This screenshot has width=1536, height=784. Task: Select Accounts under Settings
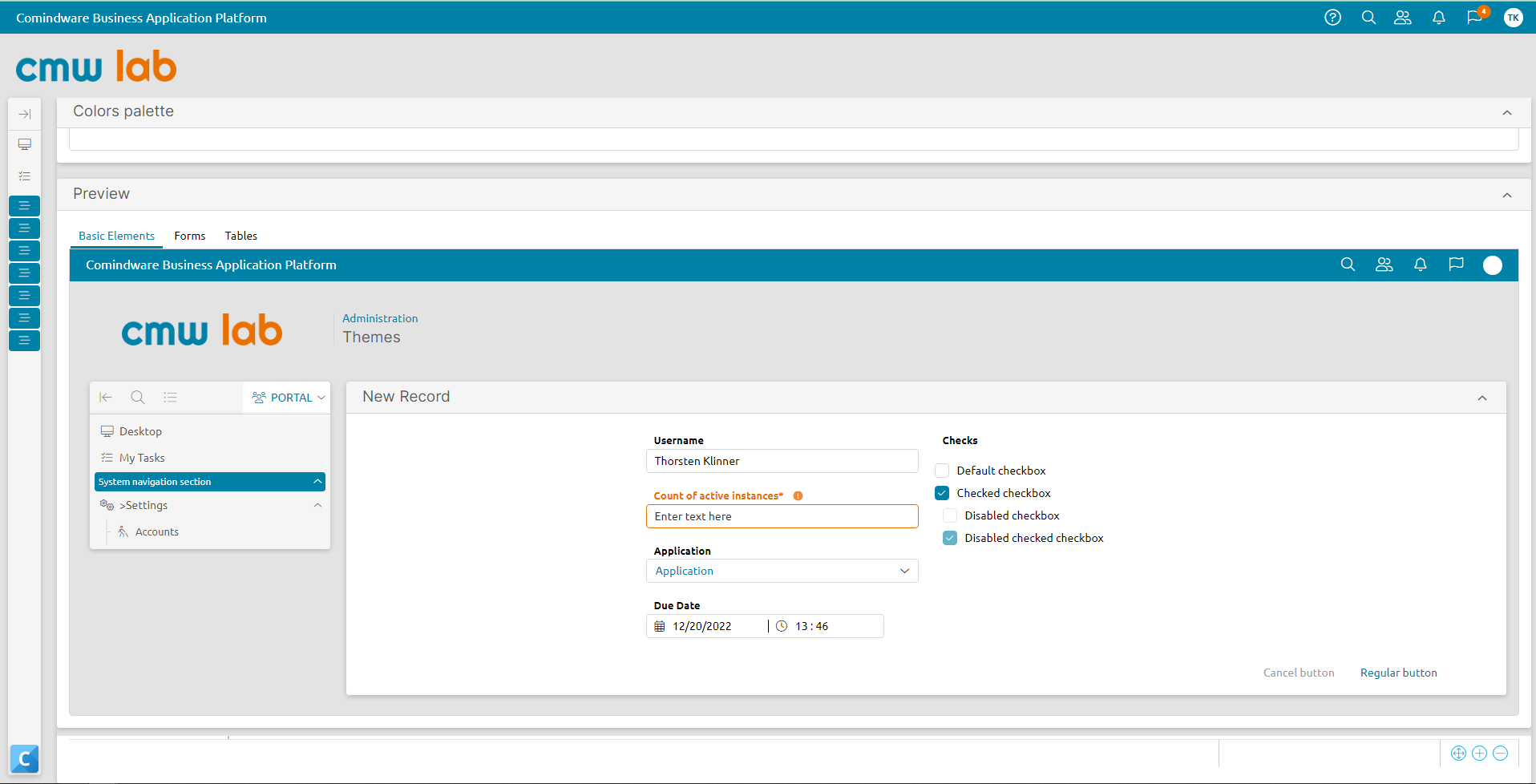[x=157, y=531]
